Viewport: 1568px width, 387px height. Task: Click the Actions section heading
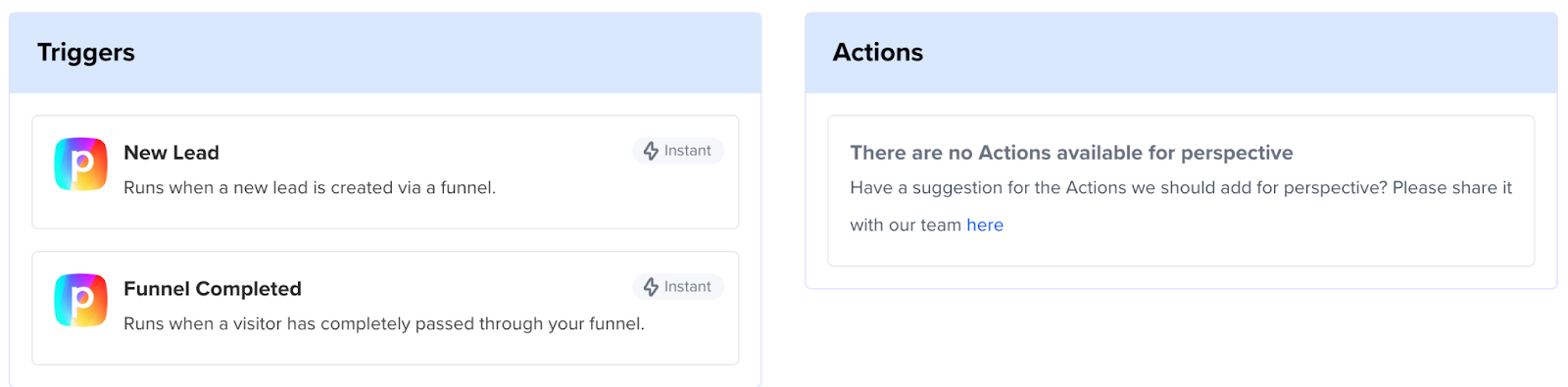point(878,53)
